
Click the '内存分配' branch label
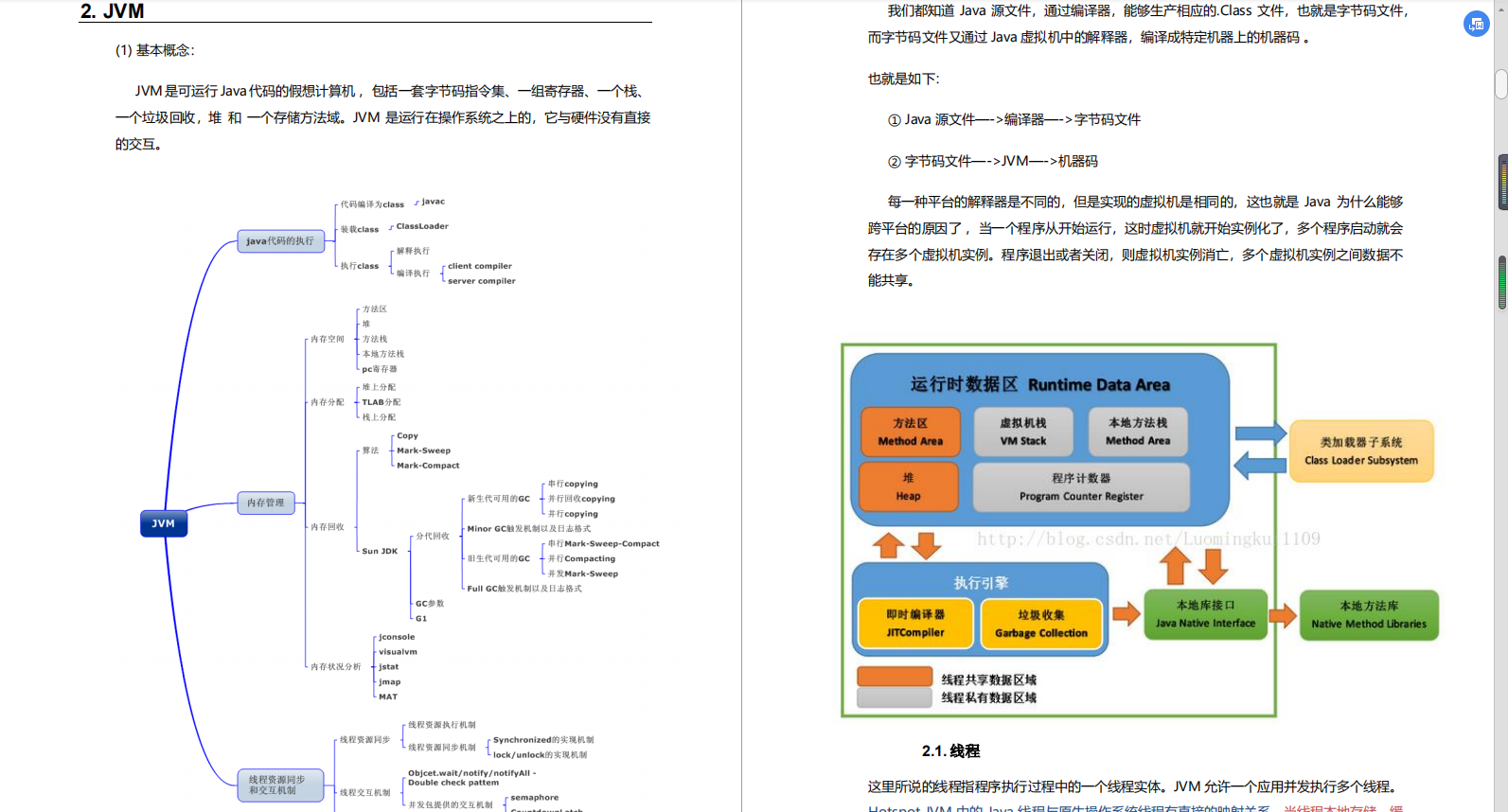pyautogui.click(x=328, y=402)
